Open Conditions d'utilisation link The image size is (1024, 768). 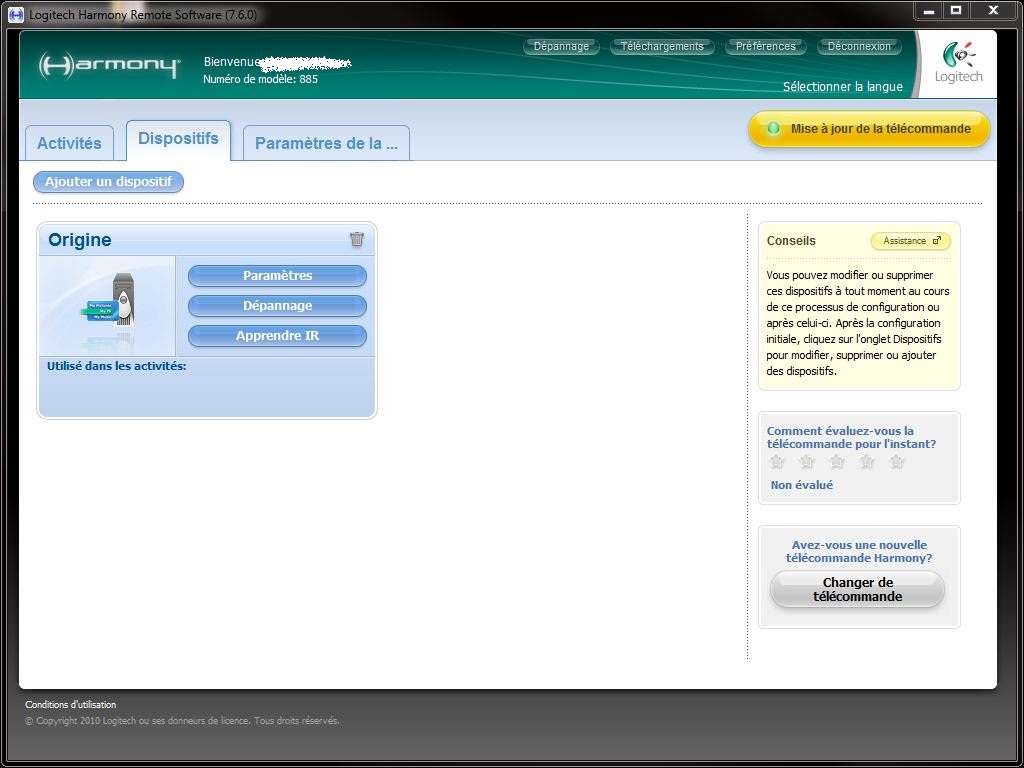[x=71, y=705]
